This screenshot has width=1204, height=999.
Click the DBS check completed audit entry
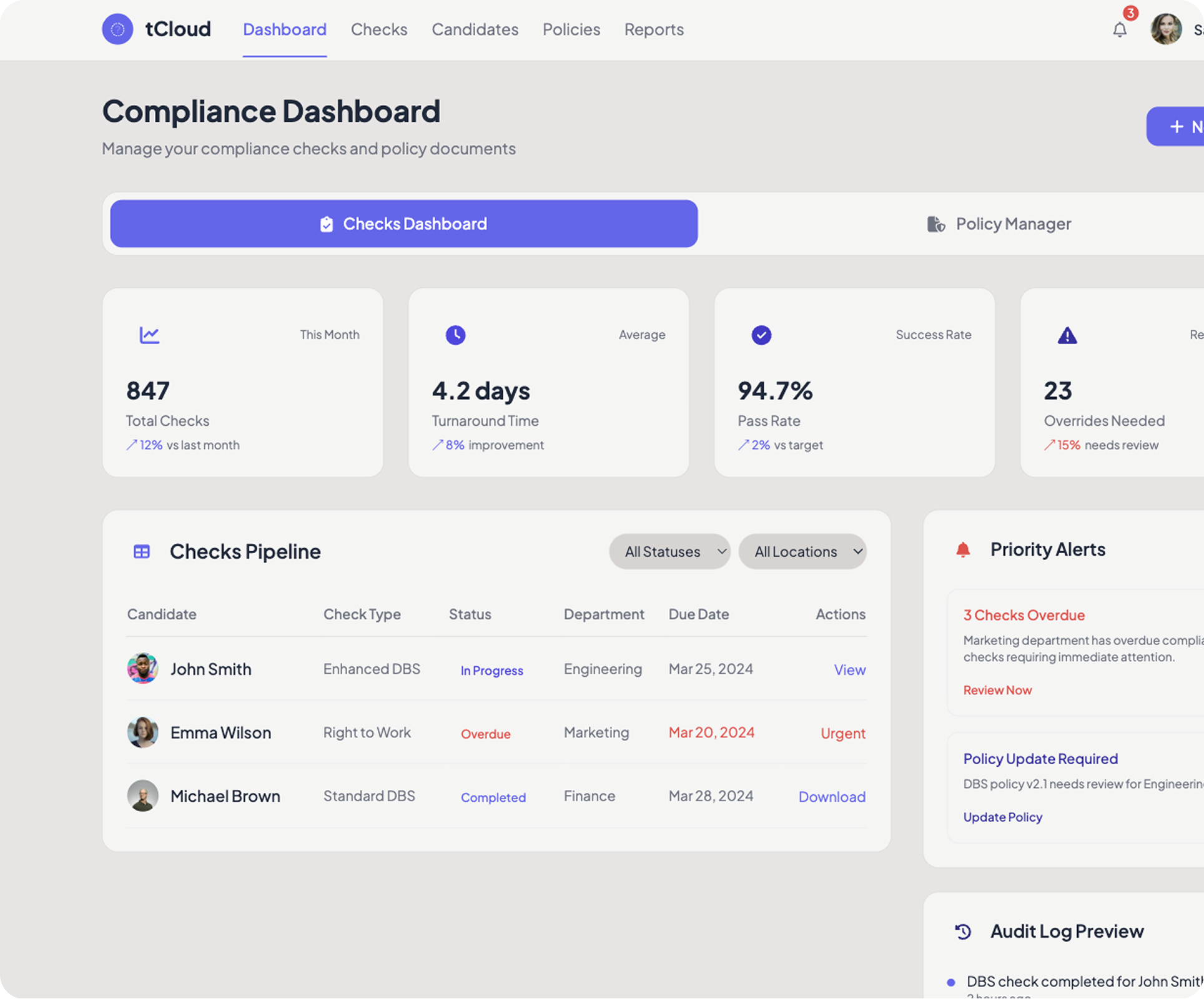click(1085, 982)
